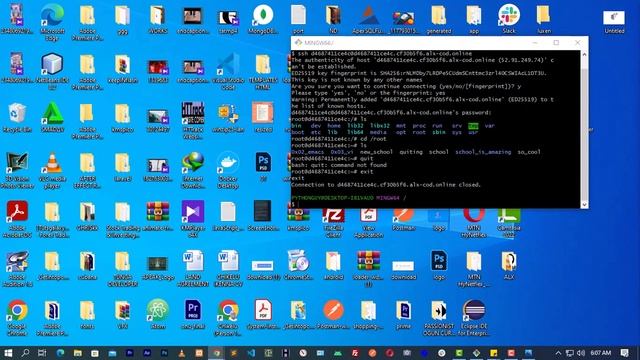640x360 pixels.
Task: Click the taskbar clock showing 6:07 AM
Action: [601, 353]
